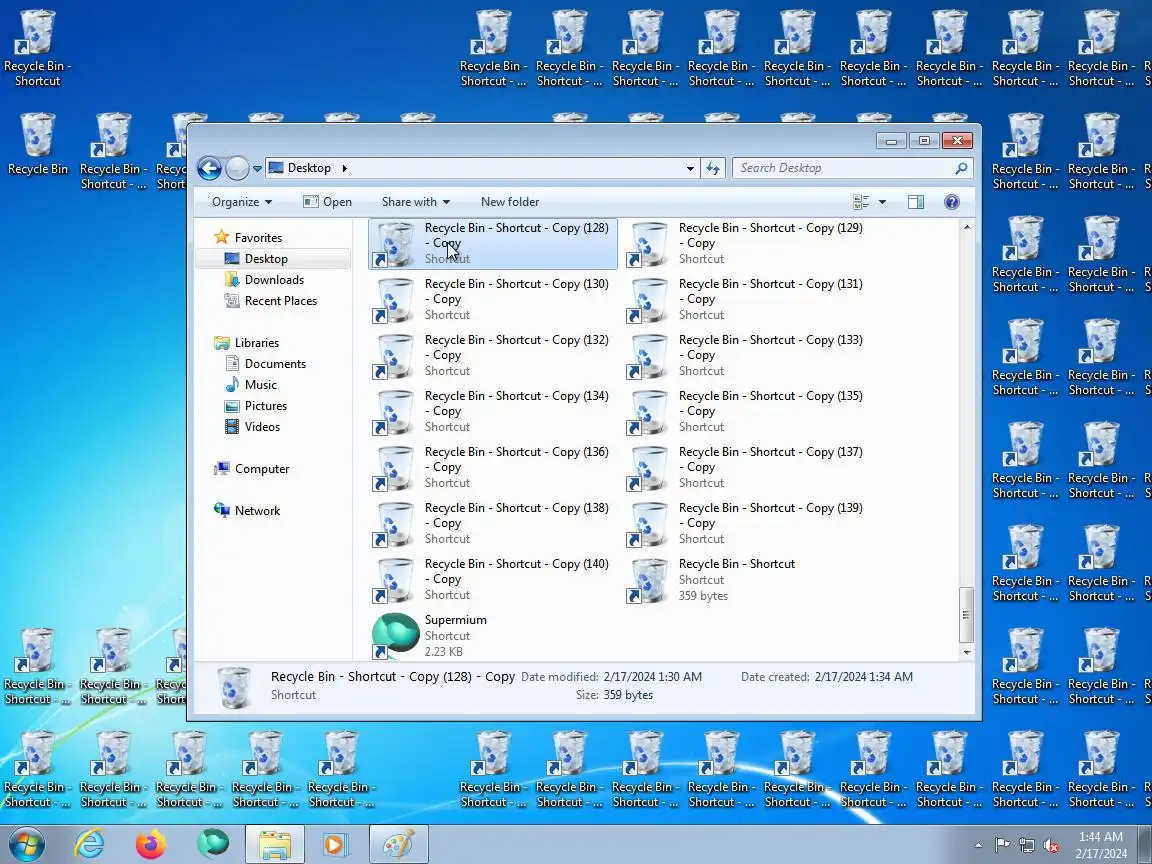Screen dimensions: 1152x864
Task: Click the Date created value in details pane
Action: click(x=864, y=677)
